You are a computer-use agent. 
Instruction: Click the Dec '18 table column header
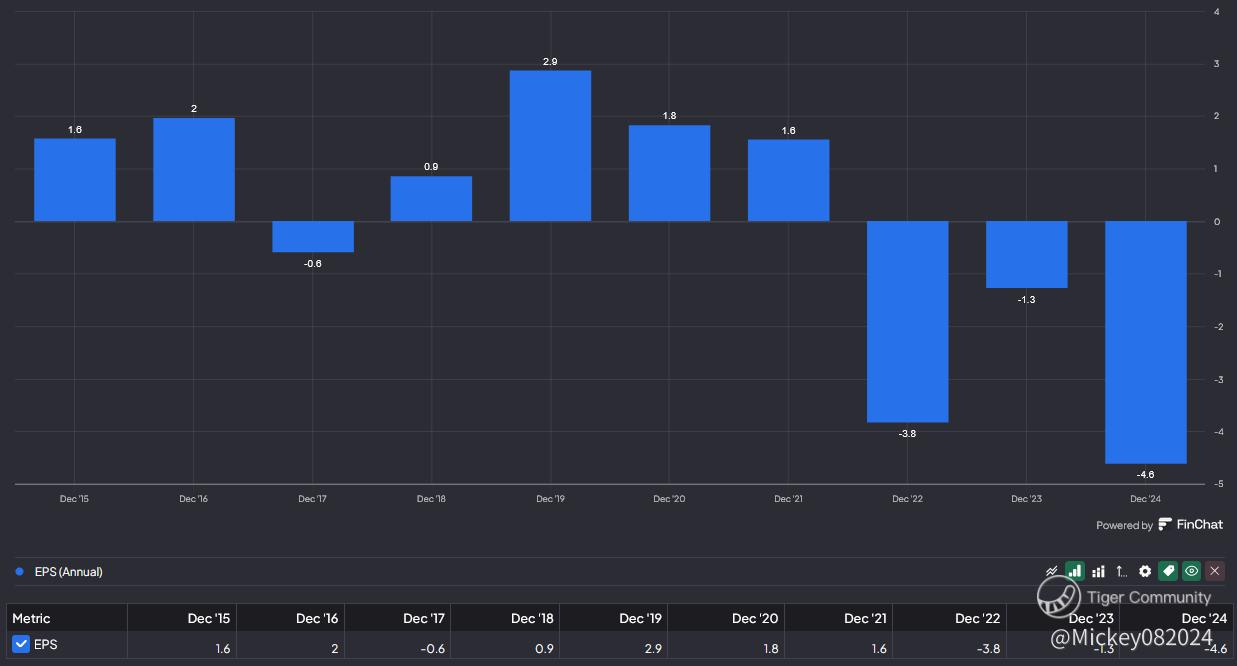[505, 618]
